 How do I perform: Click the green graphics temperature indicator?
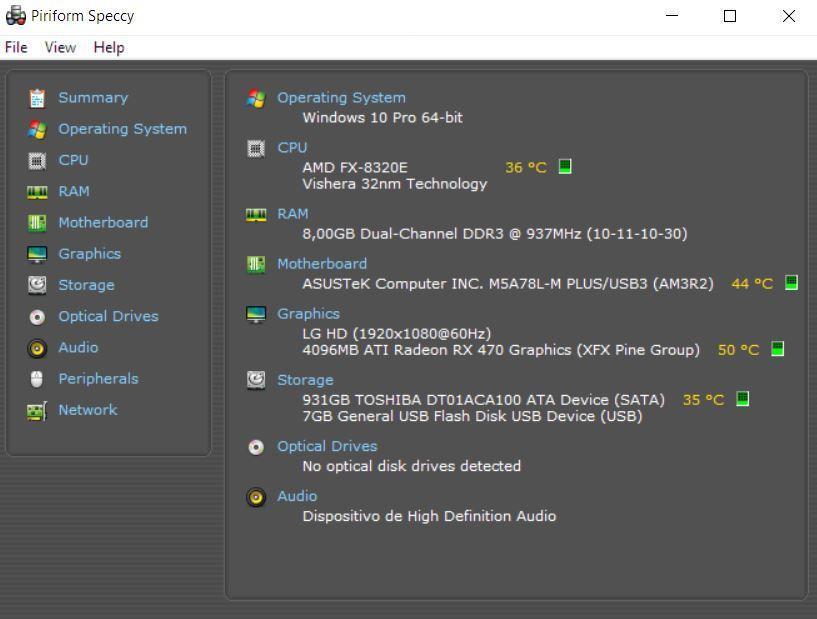point(778,349)
